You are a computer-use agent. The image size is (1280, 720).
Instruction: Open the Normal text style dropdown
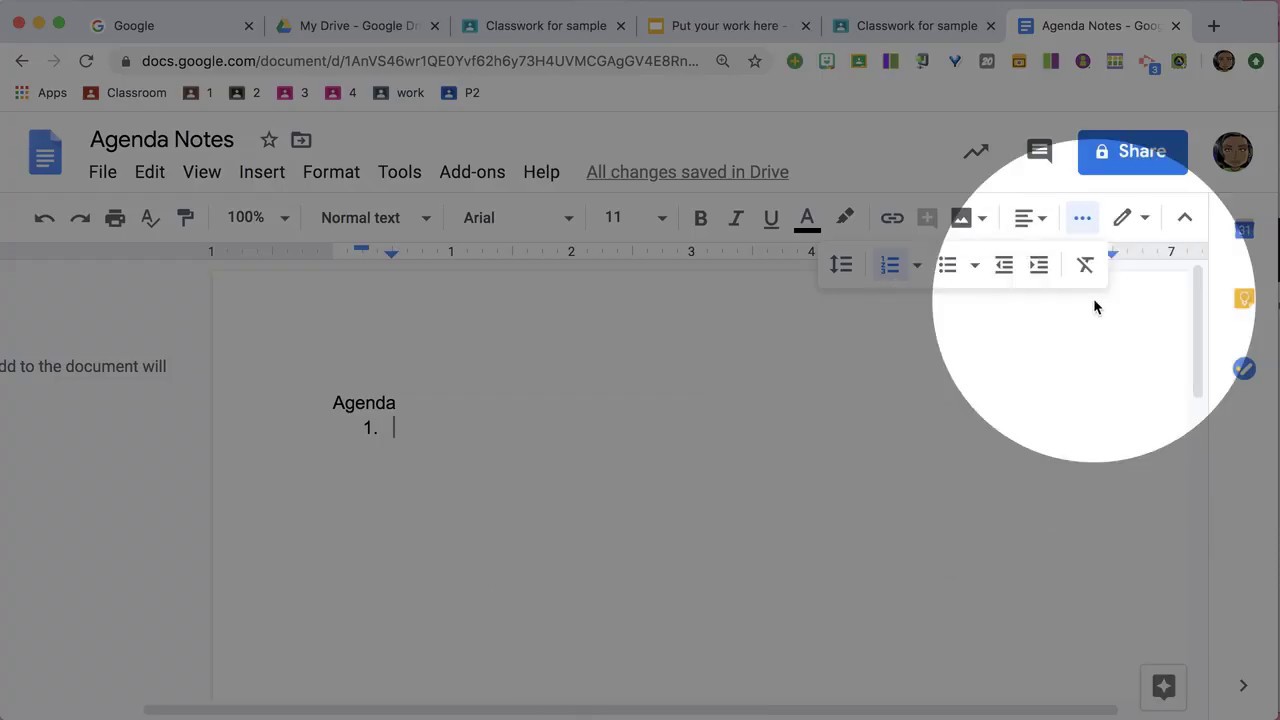pos(376,218)
